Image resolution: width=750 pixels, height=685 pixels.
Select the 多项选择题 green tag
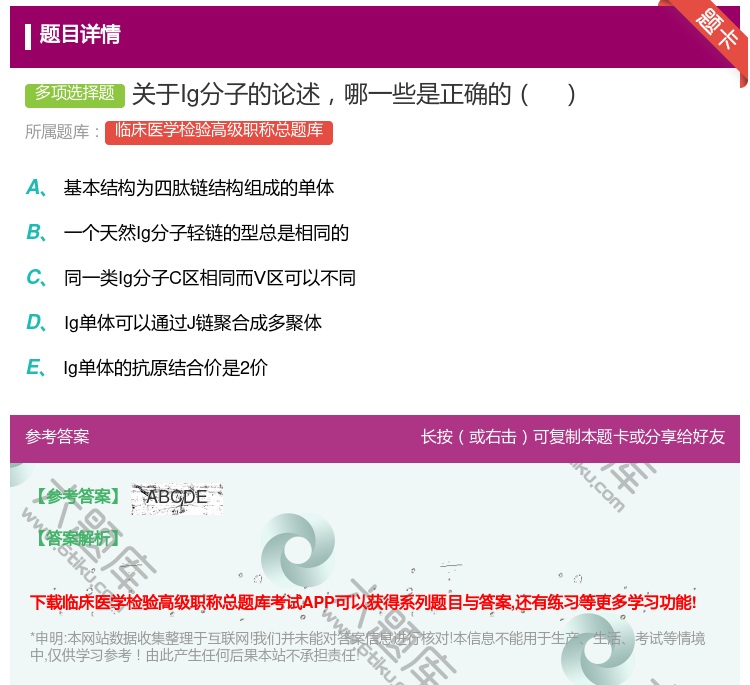pyautogui.click(x=75, y=95)
